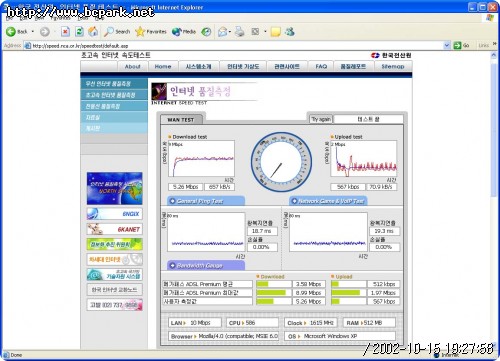Select sidebar item 게시판
This screenshot has height=361, width=500.
tap(114, 128)
